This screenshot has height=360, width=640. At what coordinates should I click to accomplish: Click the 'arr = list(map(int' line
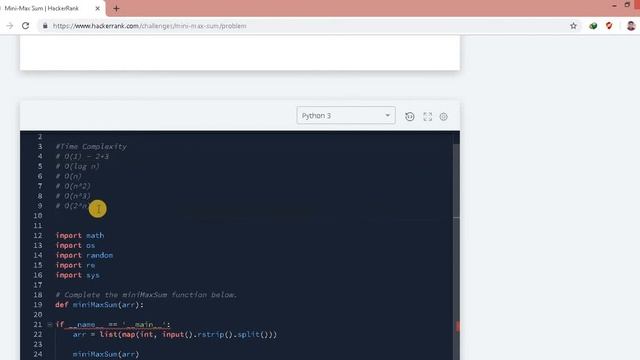(175, 335)
